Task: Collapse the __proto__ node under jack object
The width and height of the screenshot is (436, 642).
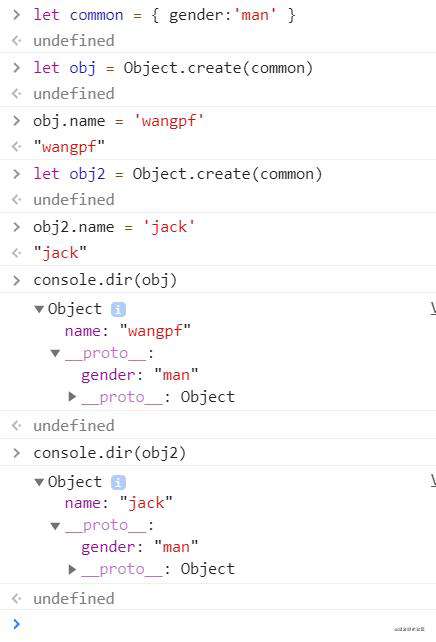Action: point(55,525)
